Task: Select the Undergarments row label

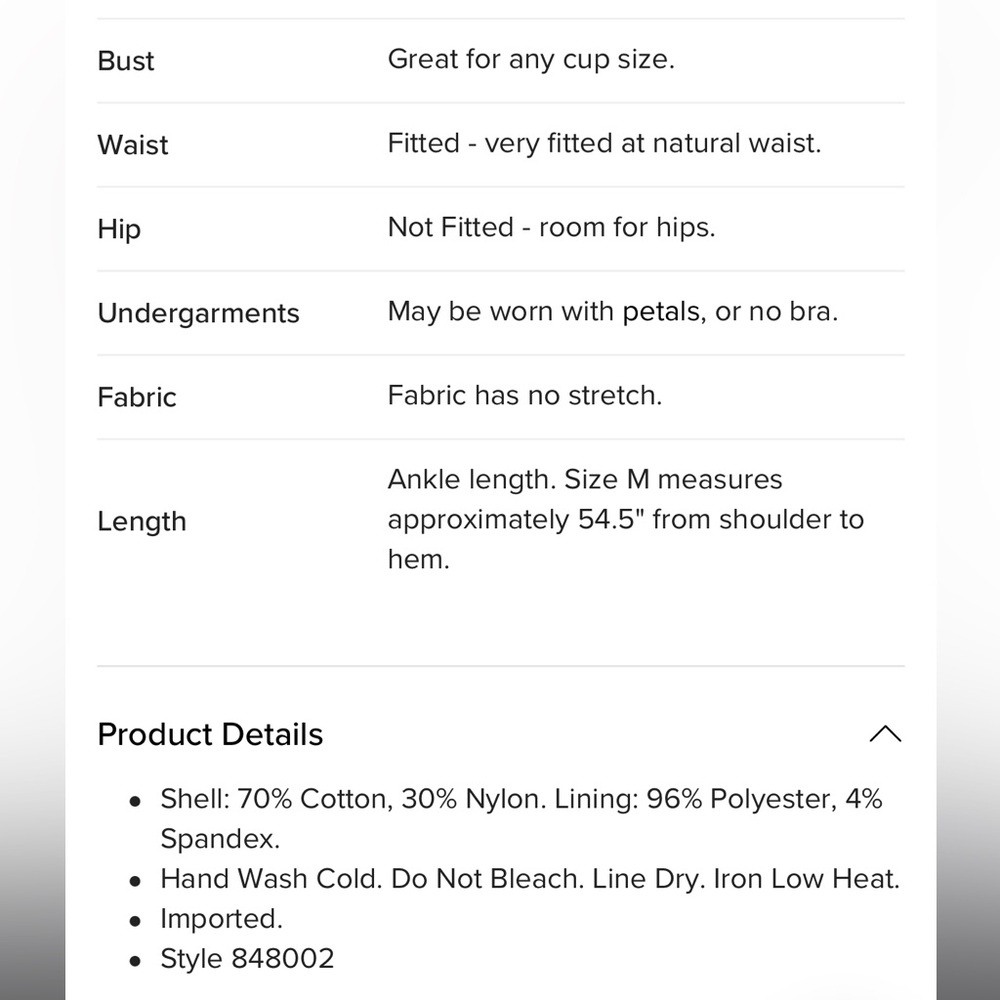Action: [x=198, y=313]
